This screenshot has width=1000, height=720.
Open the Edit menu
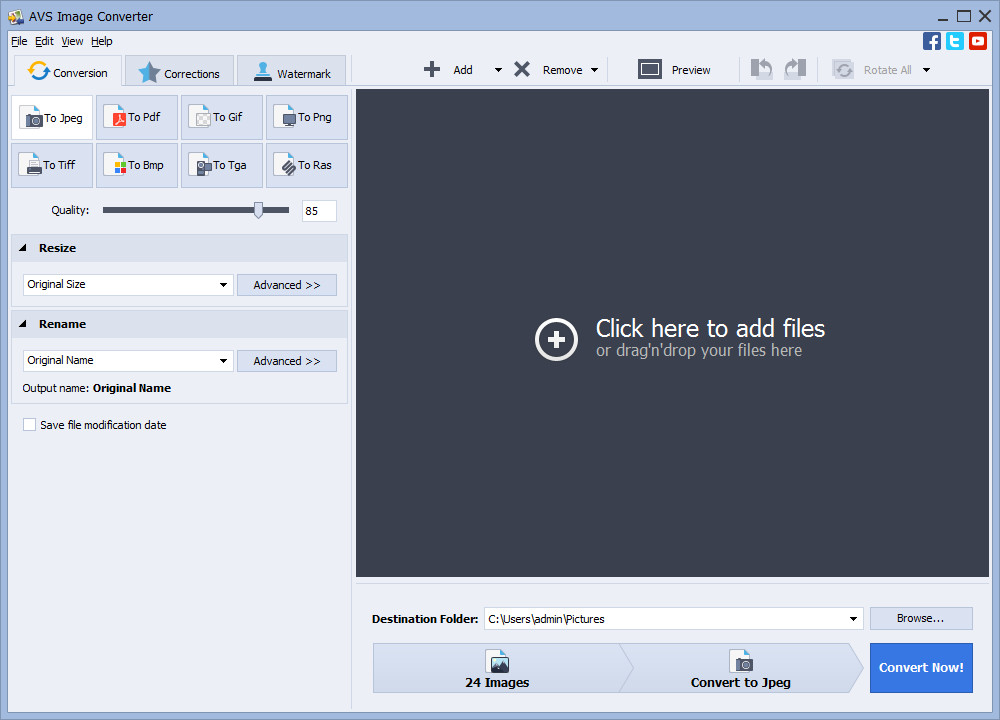click(x=44, y=41)
